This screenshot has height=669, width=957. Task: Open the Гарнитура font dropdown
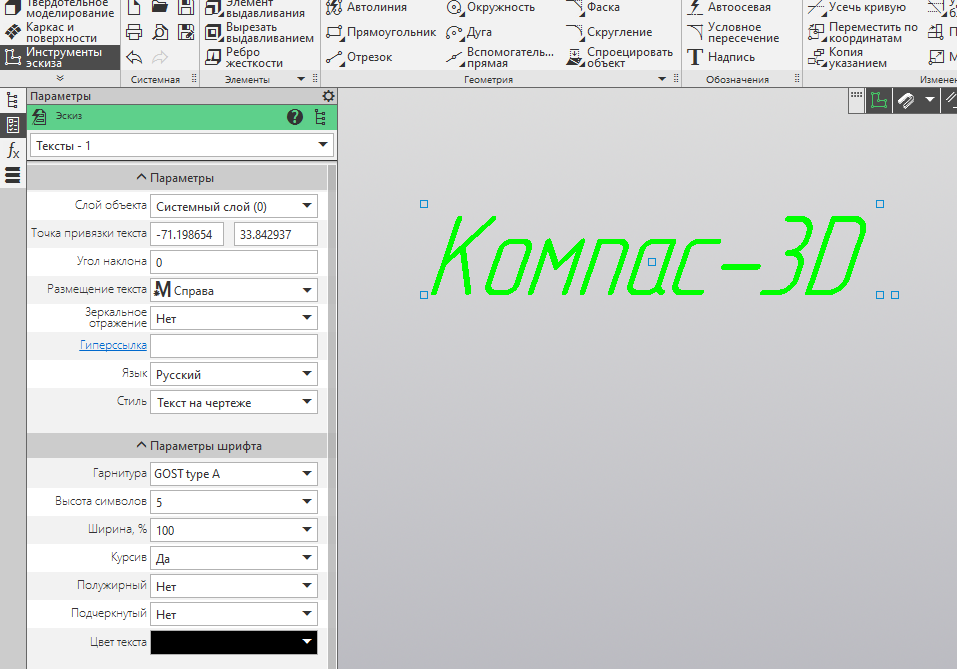click(x=234, y=474)
